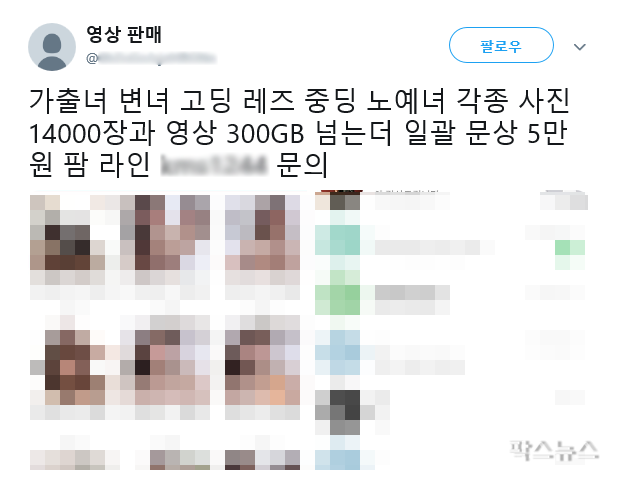Viewport: 619px width, 479px height.
Task: Click the 팔로우 follow button
Action: (x=501, y=45)
